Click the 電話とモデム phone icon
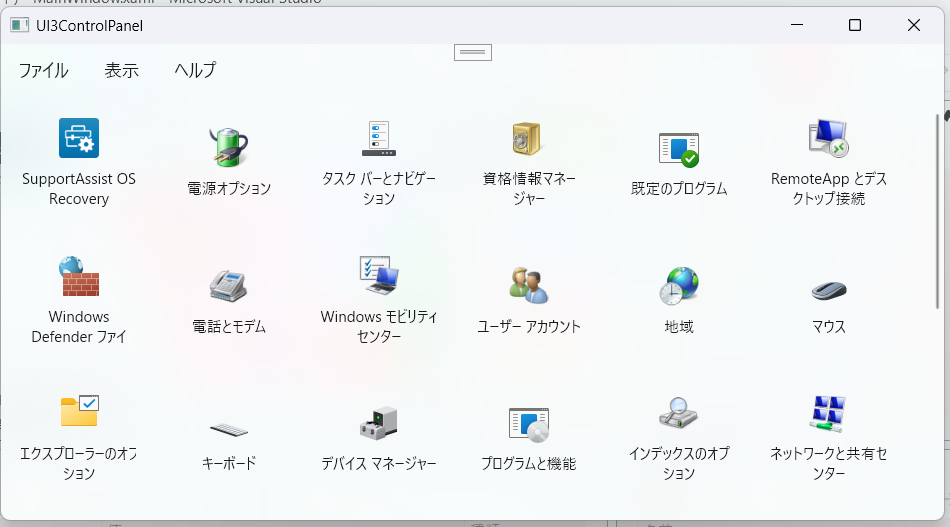 click(x=228, y=286)
